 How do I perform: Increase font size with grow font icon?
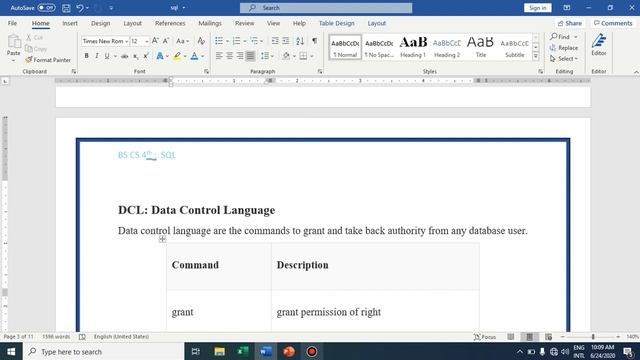(x=155, y=41)
